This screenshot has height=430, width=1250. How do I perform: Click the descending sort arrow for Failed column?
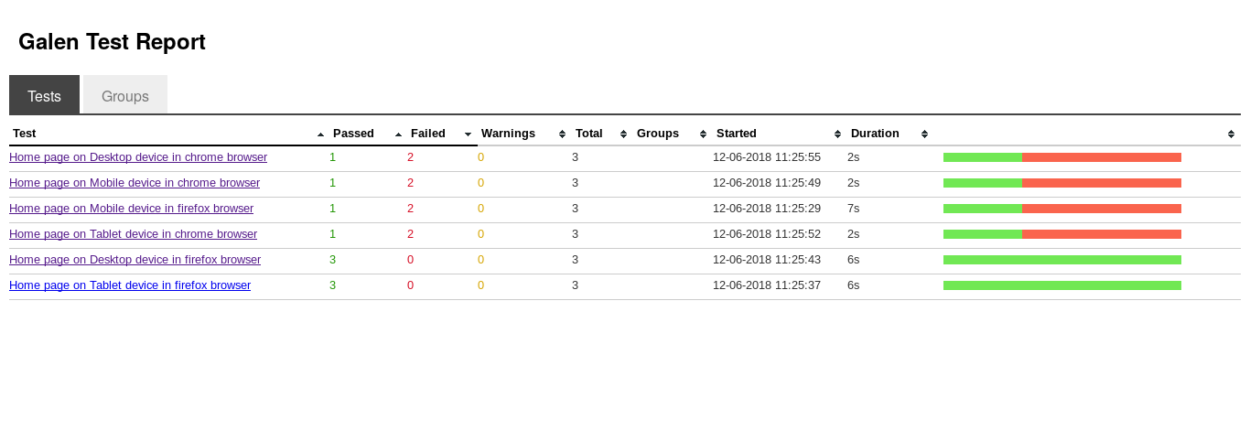(468, 134)
